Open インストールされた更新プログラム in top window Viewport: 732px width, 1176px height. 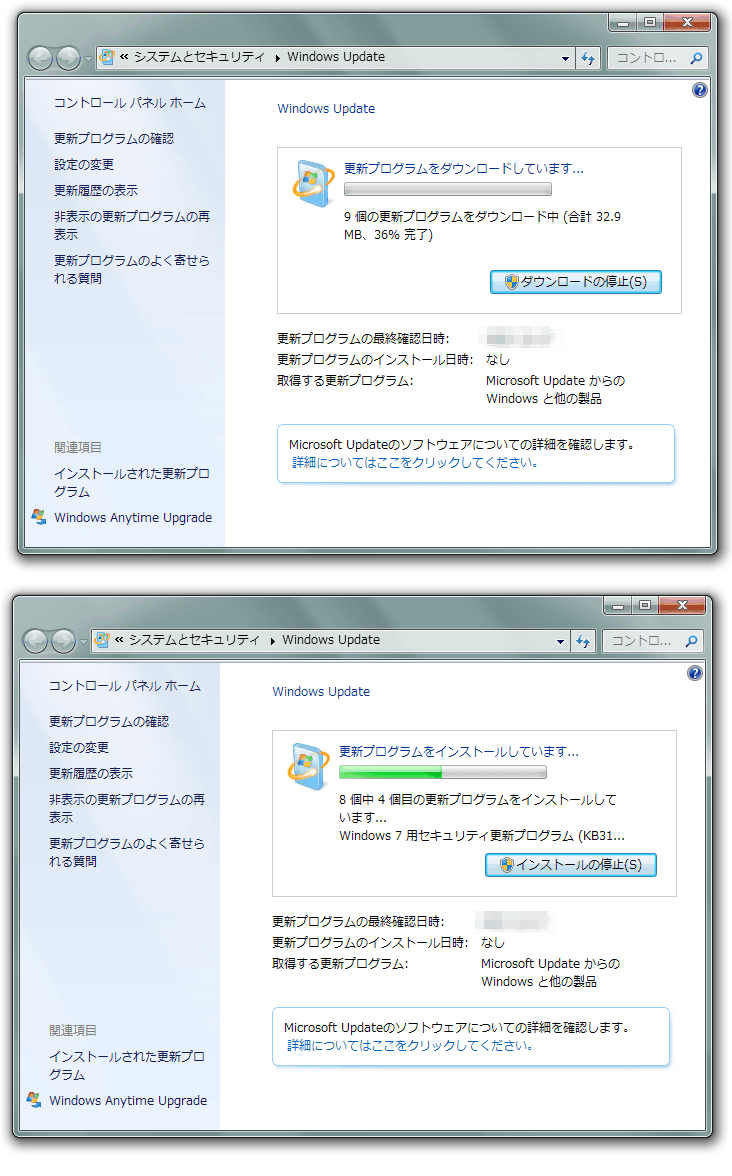131,482
